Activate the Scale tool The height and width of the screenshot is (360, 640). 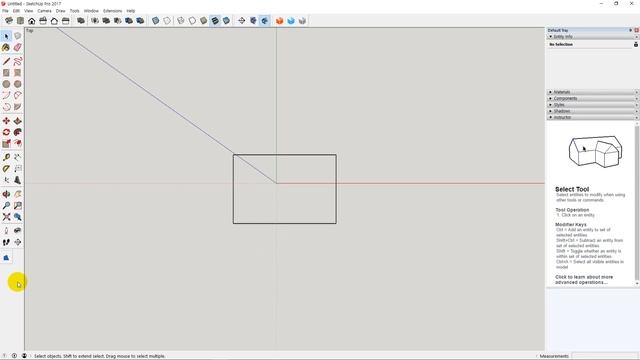[6, 143]
